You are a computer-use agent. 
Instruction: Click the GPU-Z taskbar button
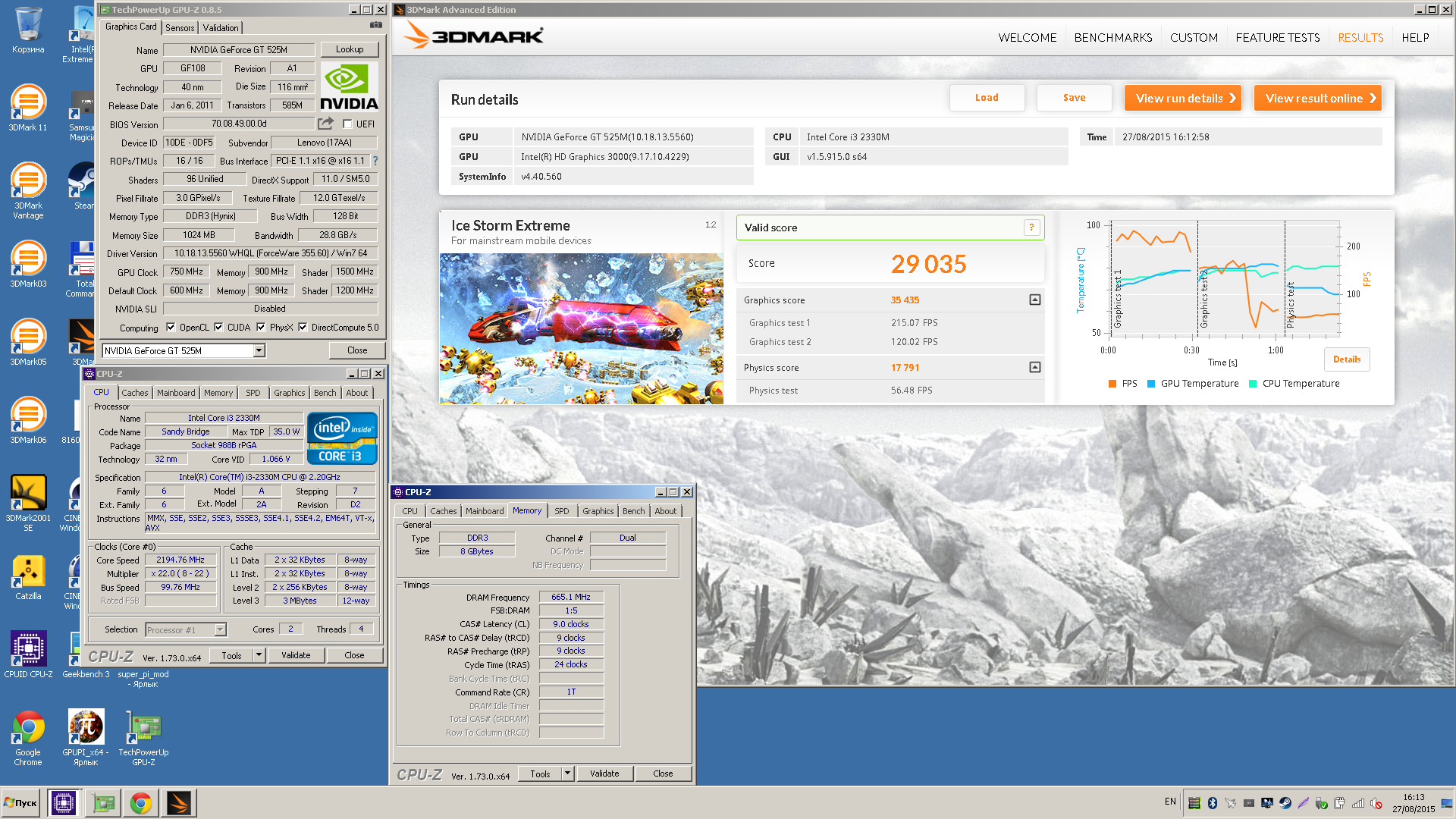[104, 803]
